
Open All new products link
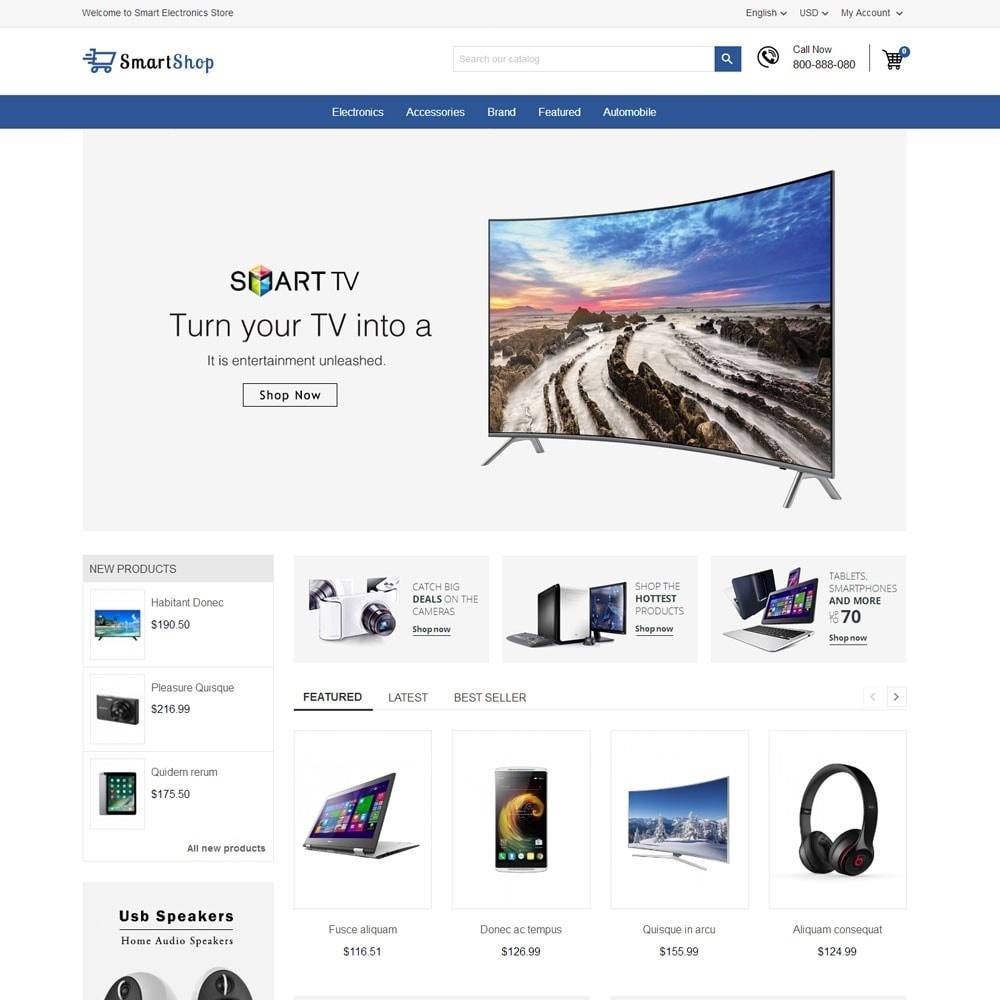[x=226, y=848]
